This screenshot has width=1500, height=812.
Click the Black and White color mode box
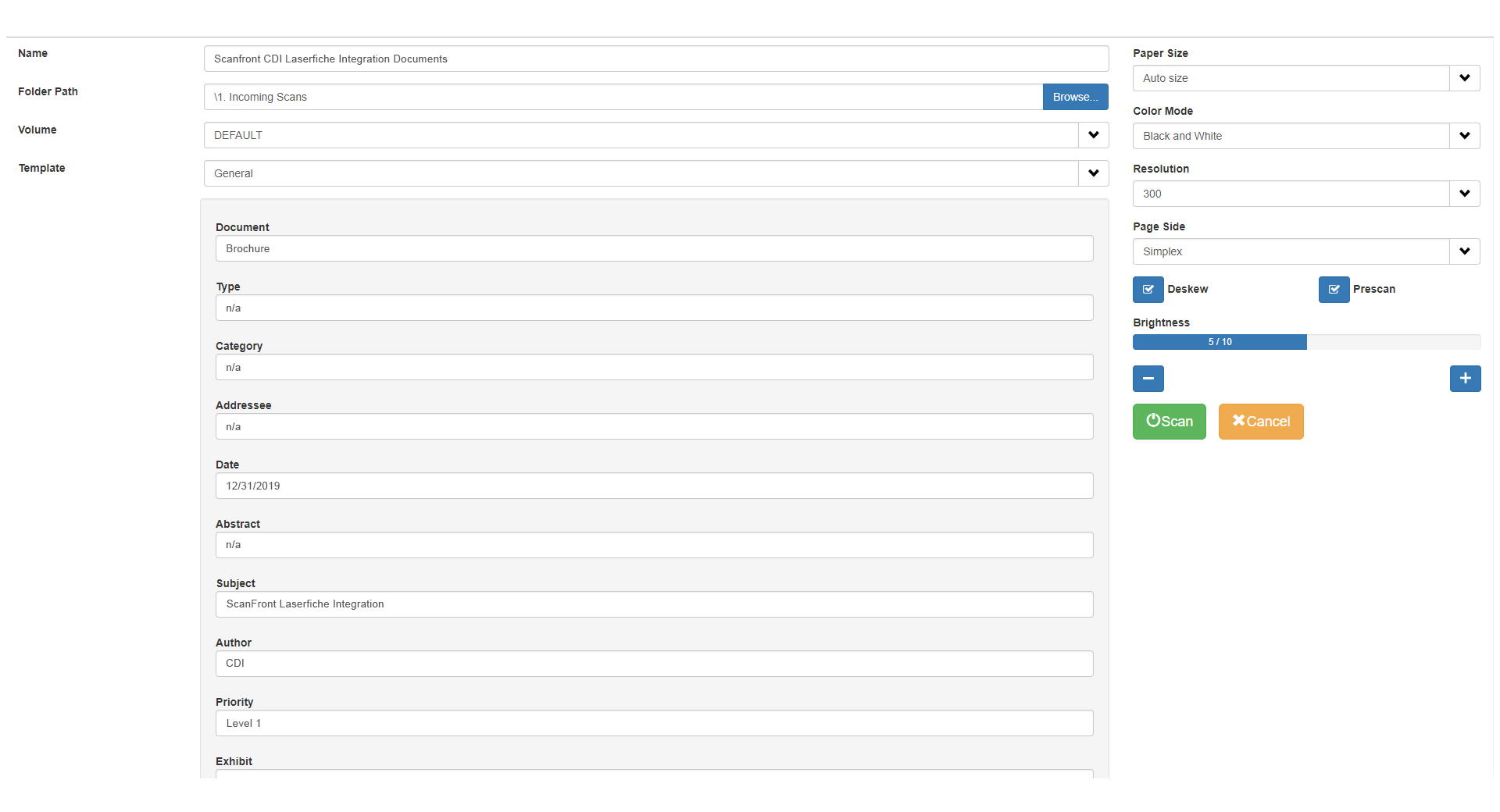[x=1291, y=136]
